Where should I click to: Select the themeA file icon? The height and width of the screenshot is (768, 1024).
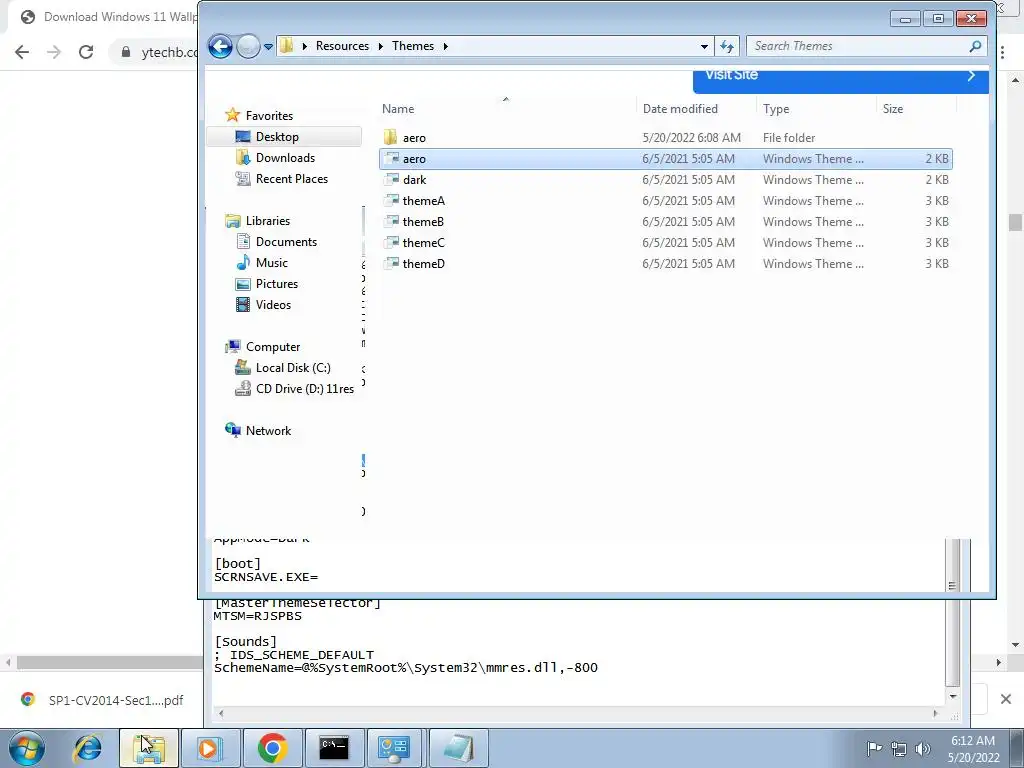click(x=391, y=200)
